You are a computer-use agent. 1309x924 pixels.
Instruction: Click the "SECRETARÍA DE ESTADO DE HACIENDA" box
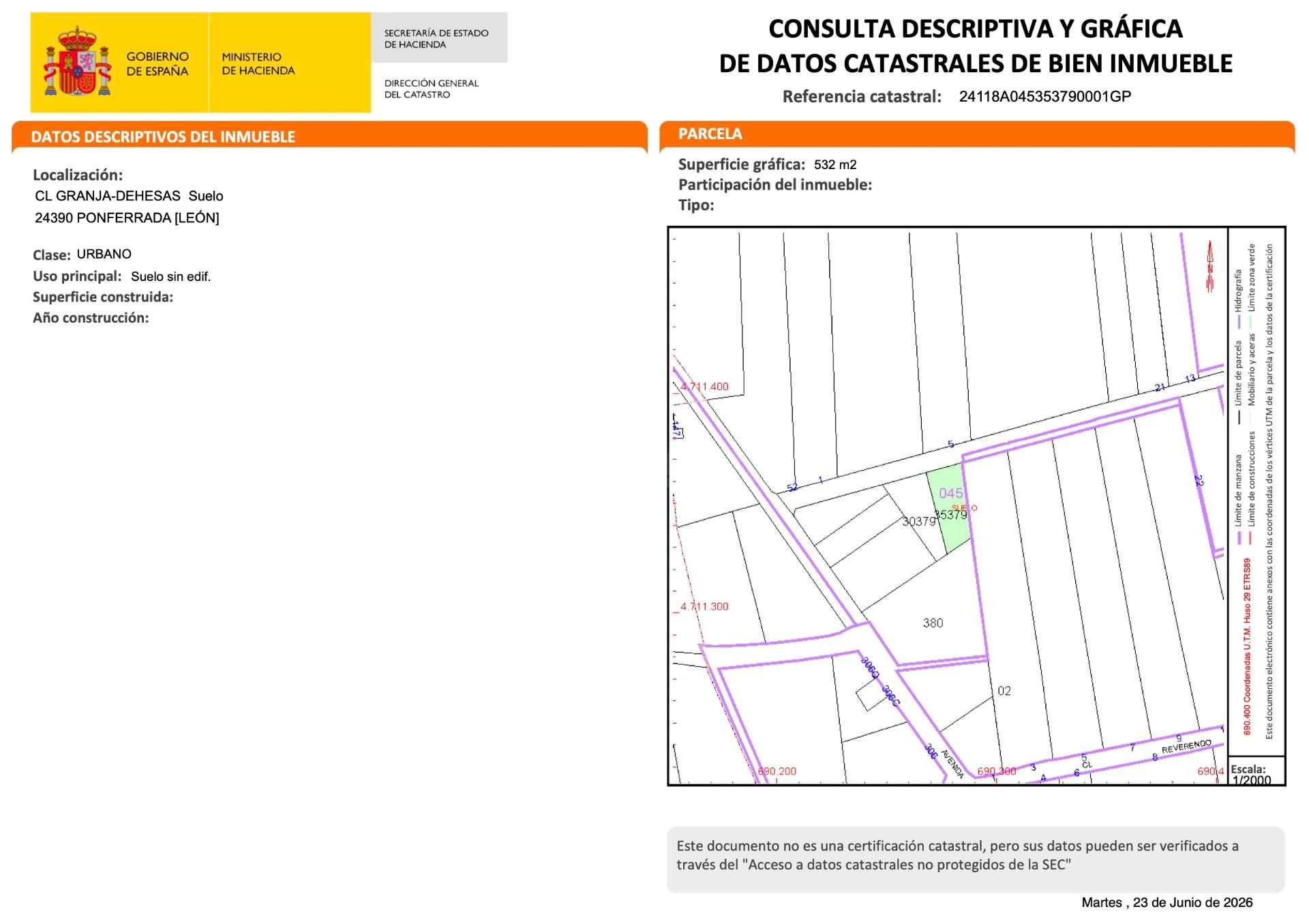pos(439,38)
